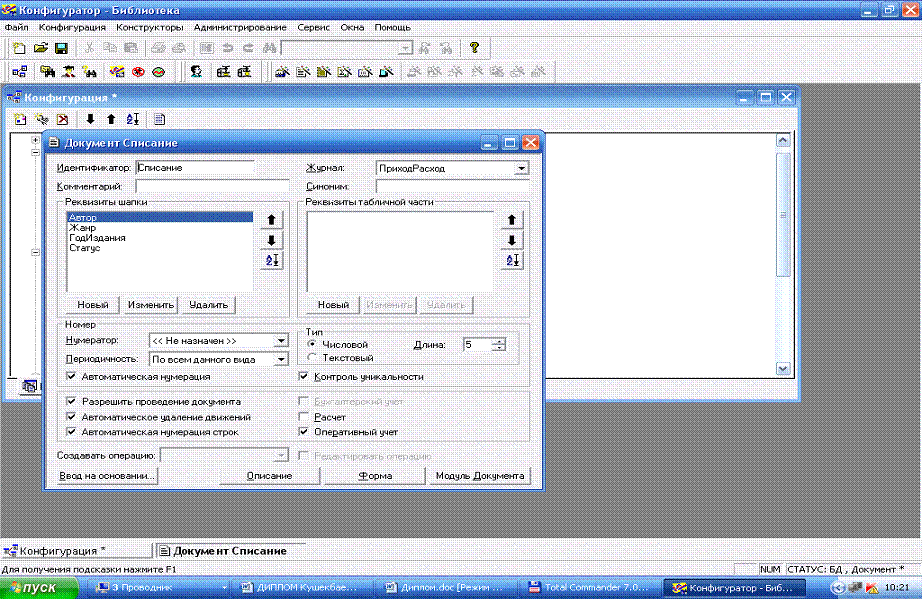Click sort icon for table part attributes
Viewport: 922px width, 599px height.
511,260
